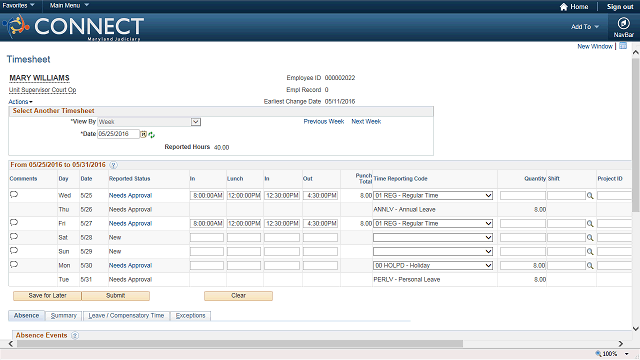This screenshot has width=640, height=360.
Task: Open Time Reporting Code dropdown for Fri 5/27
Action: click(x=433, y=224)
